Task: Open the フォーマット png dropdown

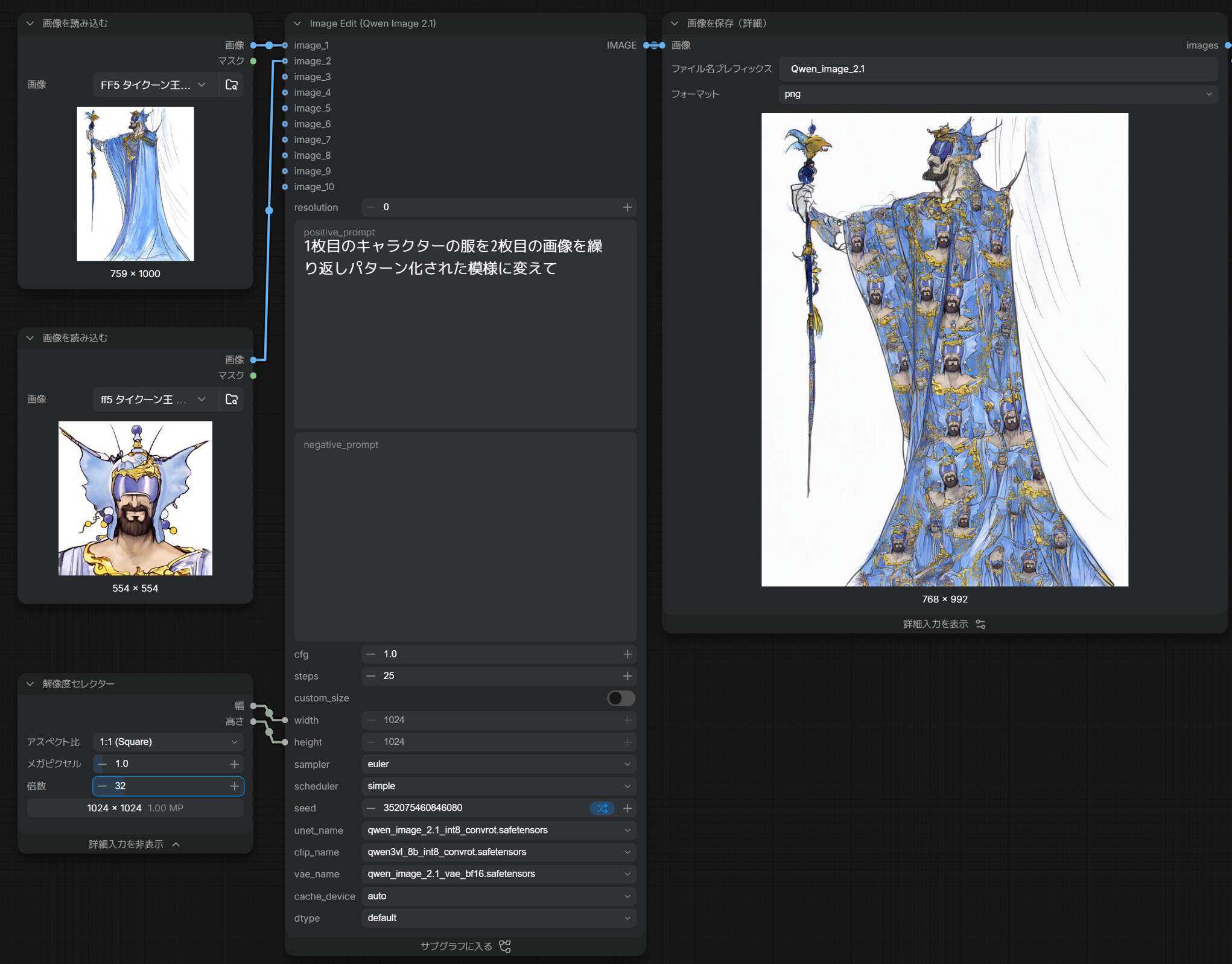Action: pyautogui.click(x=999, y=94)
